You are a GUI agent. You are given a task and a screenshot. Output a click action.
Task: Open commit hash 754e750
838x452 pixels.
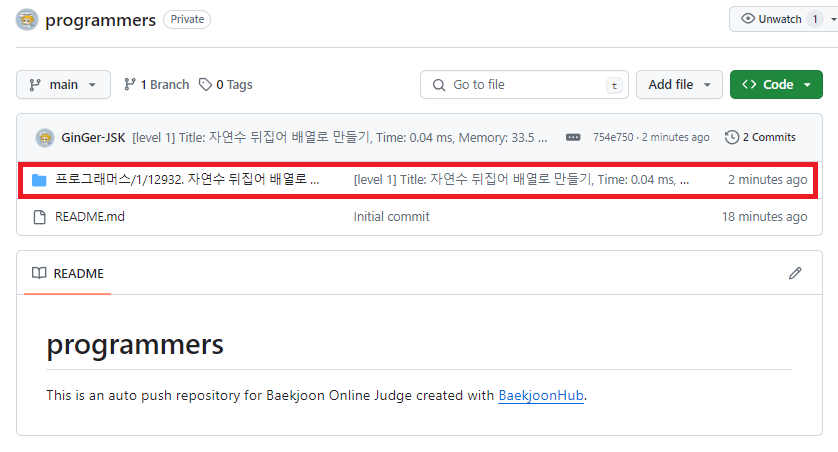tap(612, 137)
